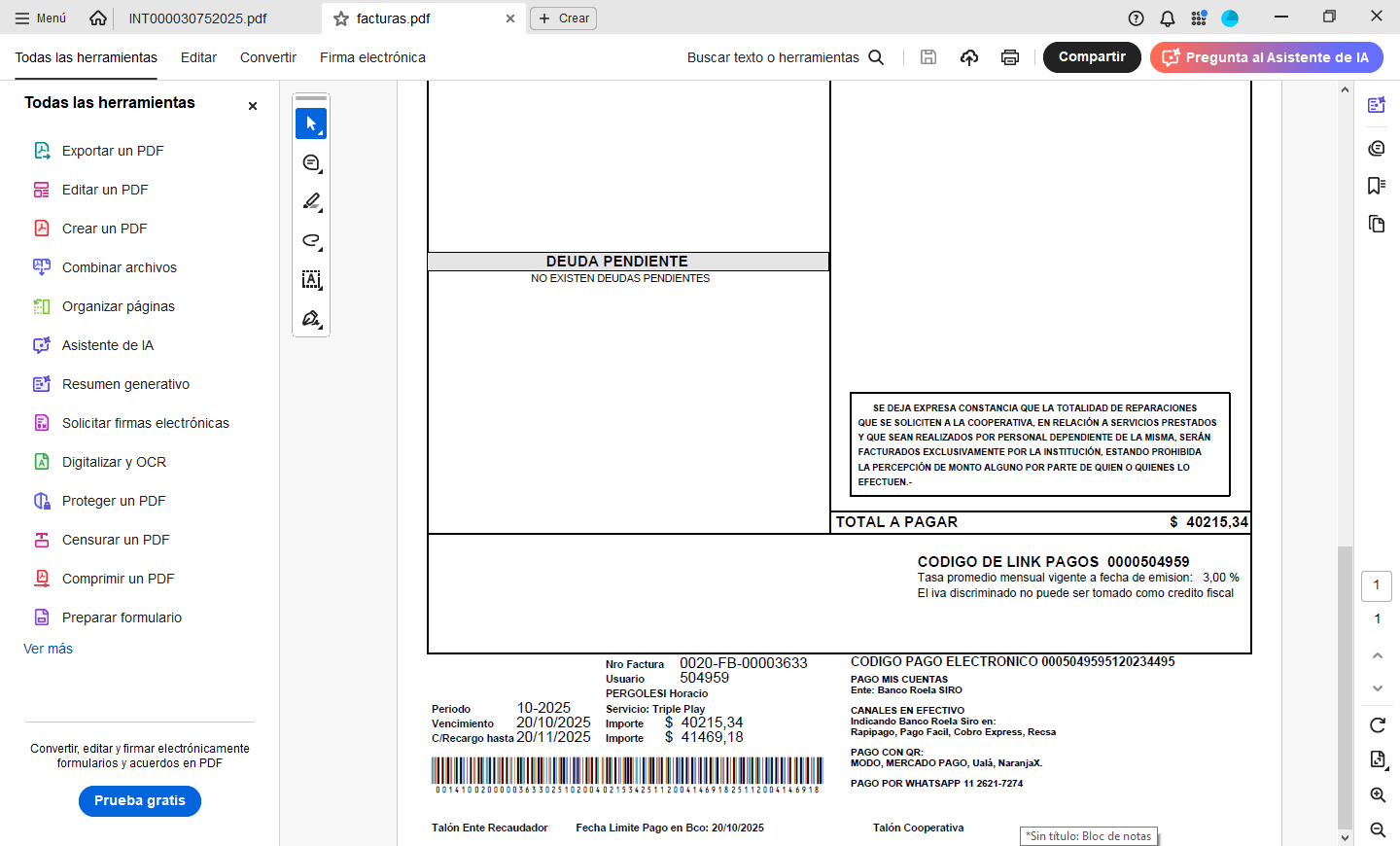Close the Todas las herramientas panel
Screen dimensions: 1400x846
[253, 106]
